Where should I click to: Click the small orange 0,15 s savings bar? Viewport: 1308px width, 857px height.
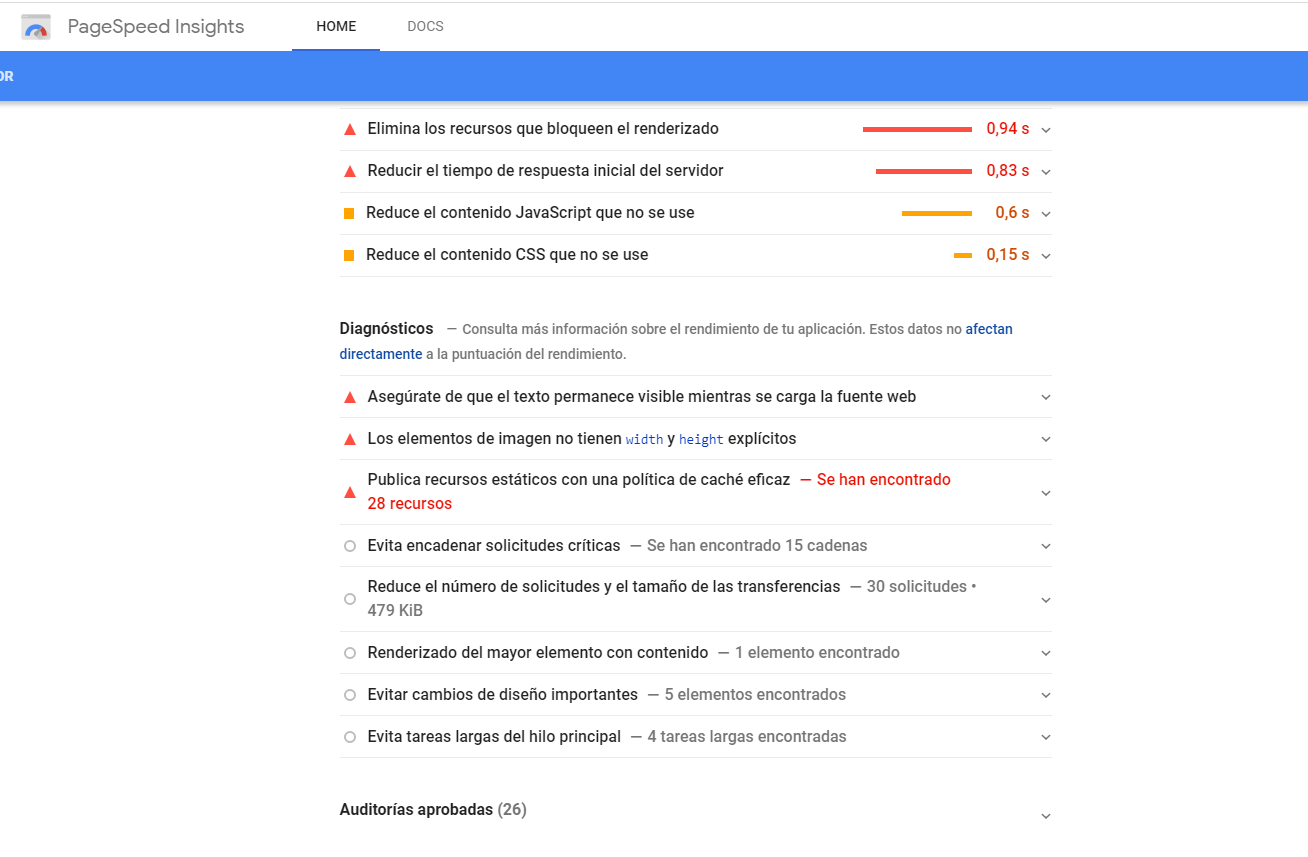(963, 256)
